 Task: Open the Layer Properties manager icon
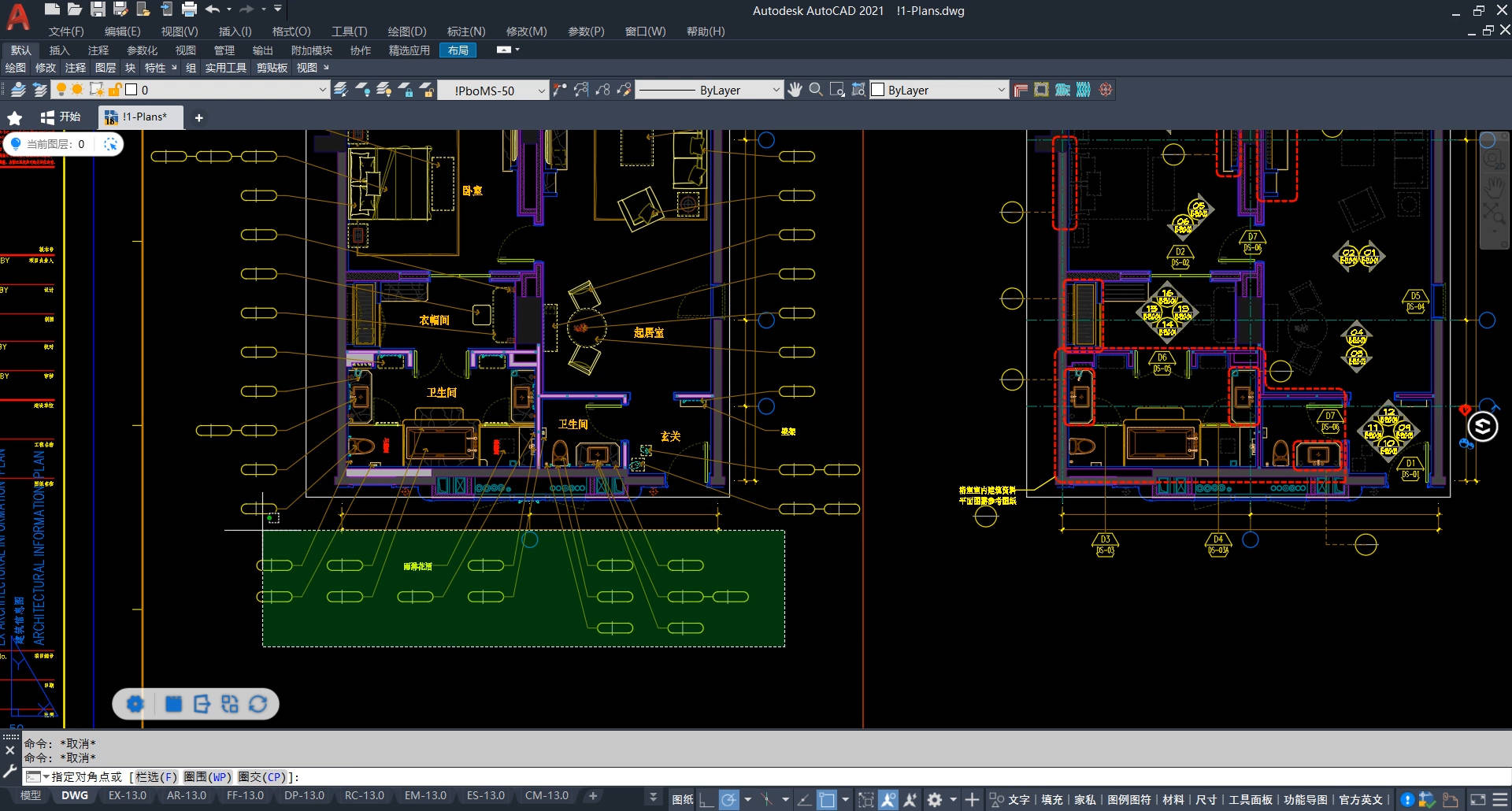point(19,90)
